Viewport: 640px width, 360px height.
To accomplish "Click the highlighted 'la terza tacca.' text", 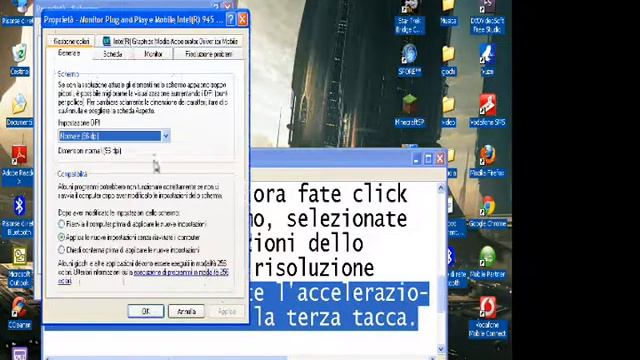I will (335, 318).
